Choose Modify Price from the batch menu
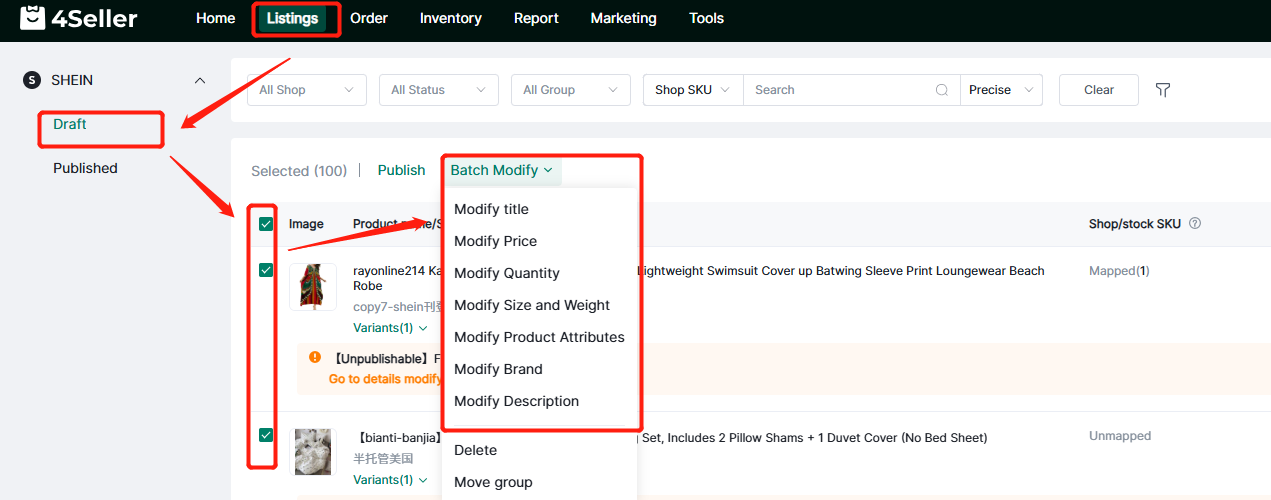The width and height of the screenshot is (1271, 500). [495, 241]
